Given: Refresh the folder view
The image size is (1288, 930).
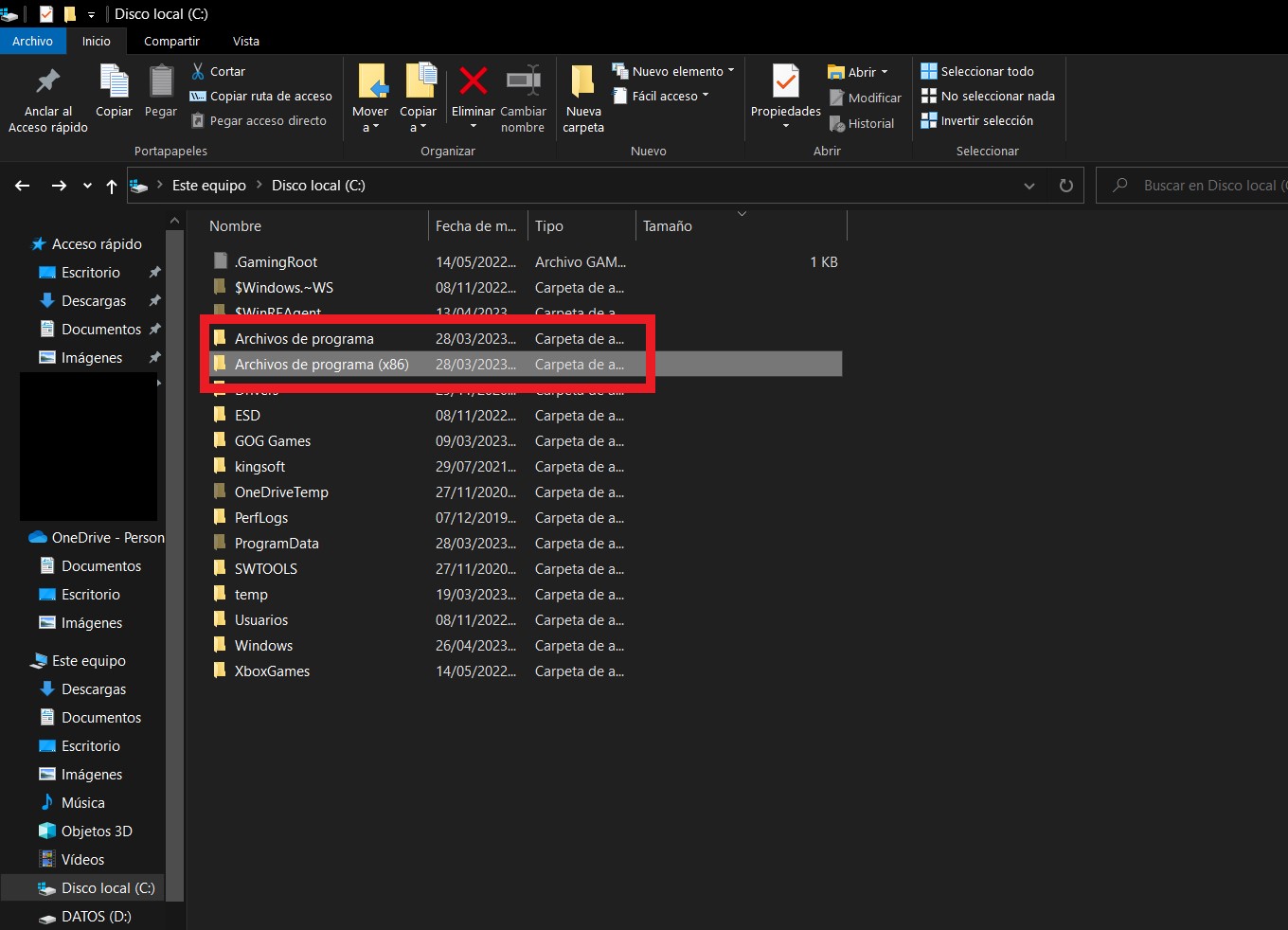Looking at the screenshot, I should coord(1065,186).
